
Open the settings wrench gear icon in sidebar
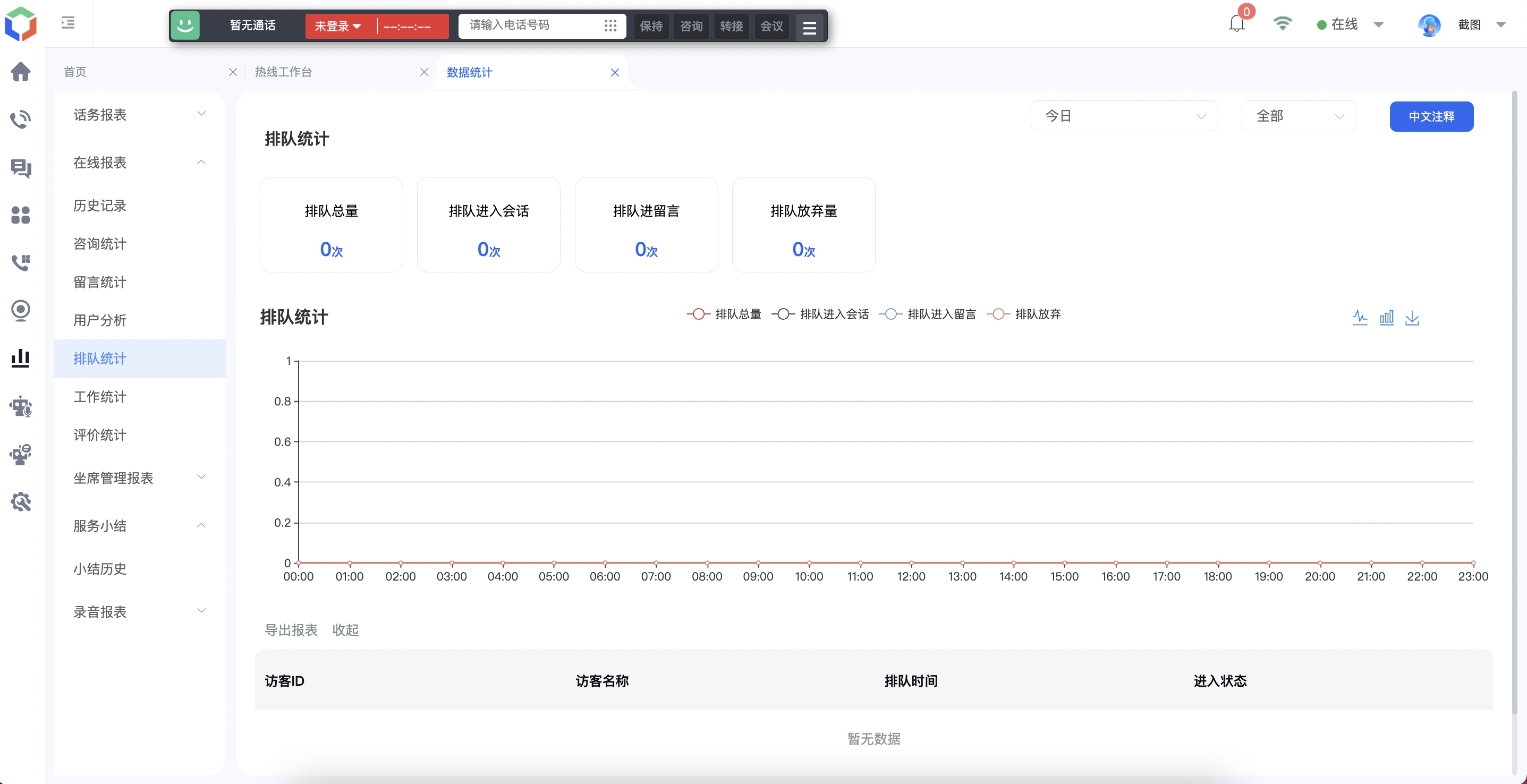21,502
